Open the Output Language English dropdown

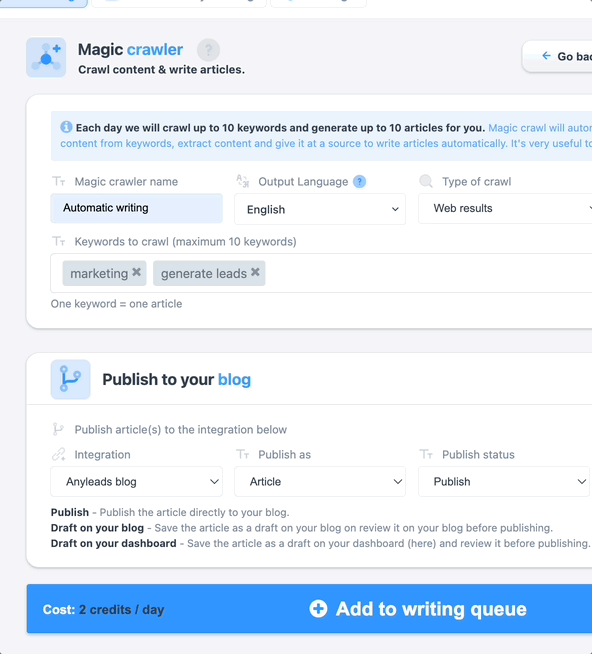[x=320, y=209]
